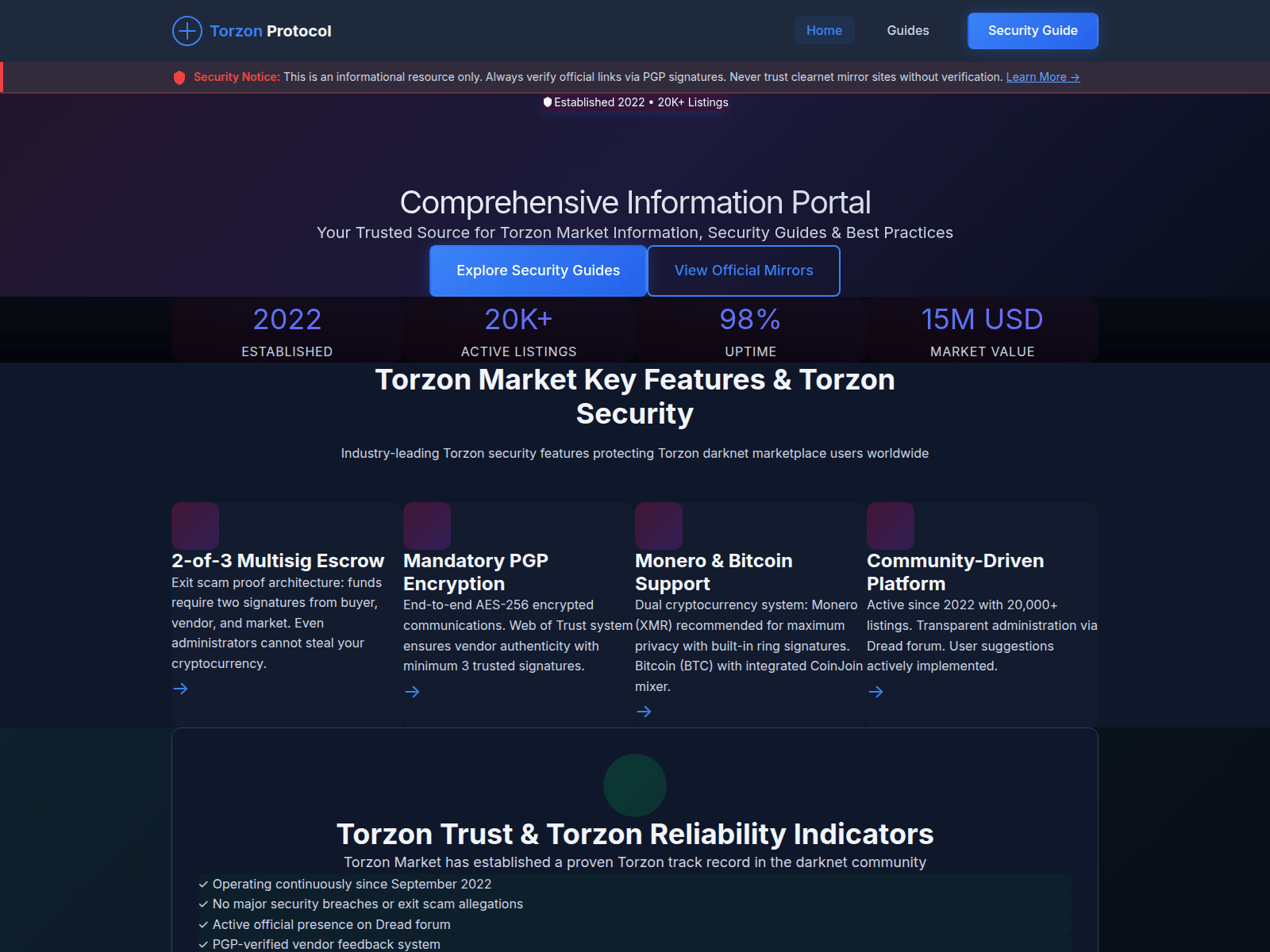Image resolution: width=1270 pixels, height=952 pixels.
Task: Click the arrow under Monero & Bitcoin Support
Action: [x=644, y=712]
